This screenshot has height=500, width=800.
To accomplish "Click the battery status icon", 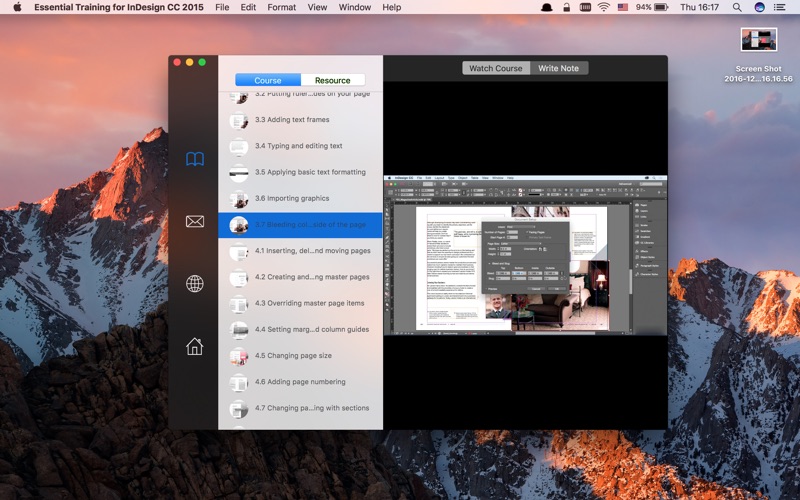I will tap(661, 7).
